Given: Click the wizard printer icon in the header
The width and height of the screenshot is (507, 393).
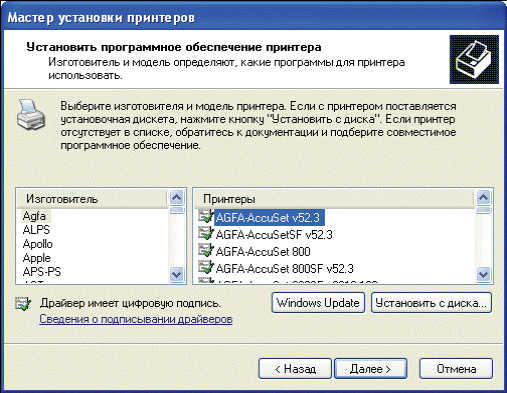Looking at the screenshot, I should (474, 59).
